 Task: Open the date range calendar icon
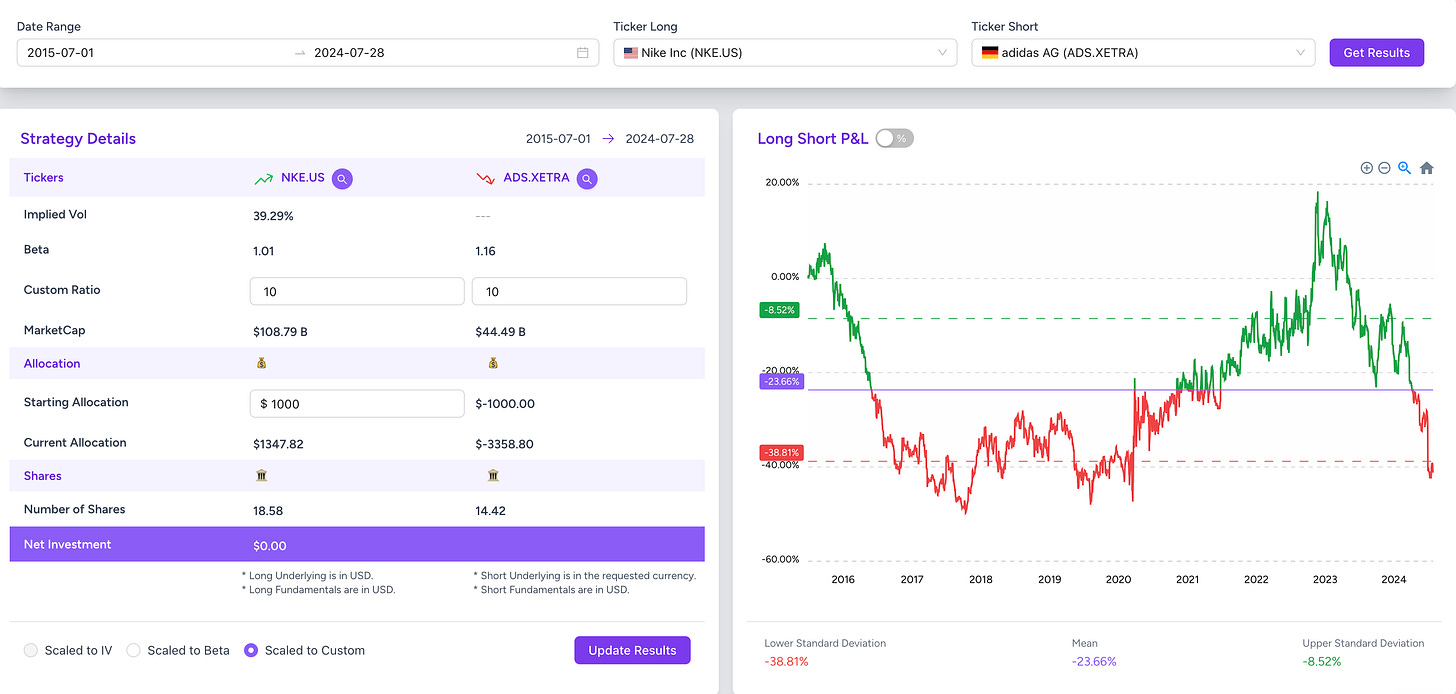point(583,53)
